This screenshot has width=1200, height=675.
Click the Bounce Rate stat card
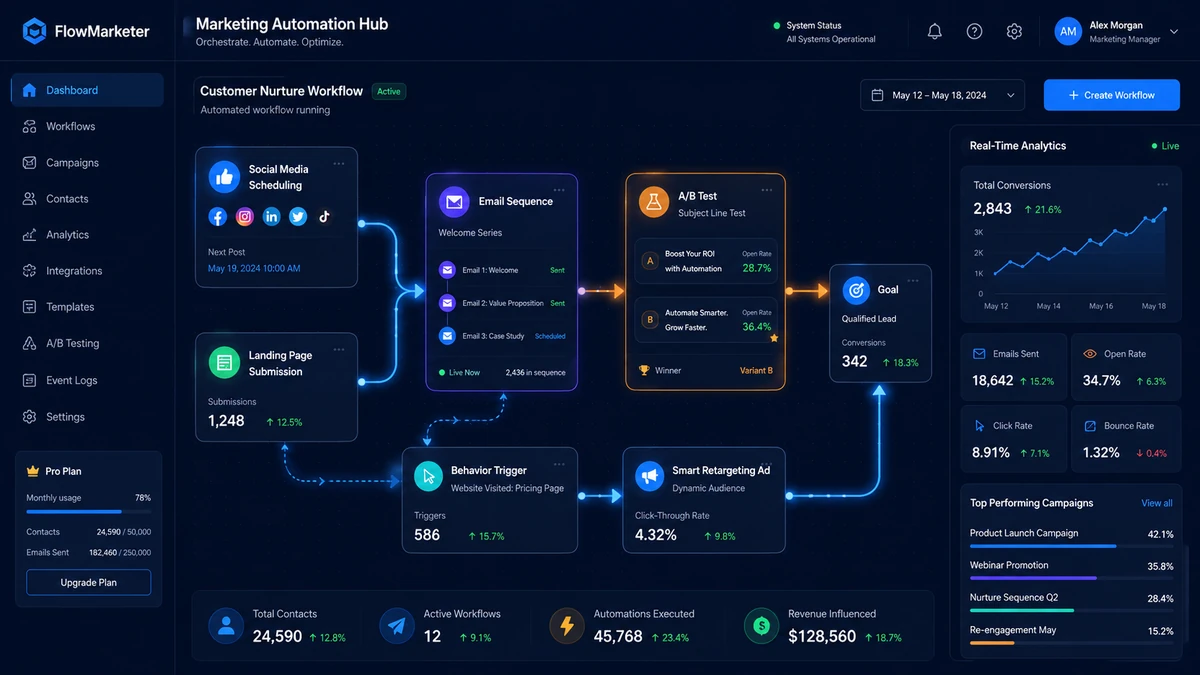click(x=1124, y=439)
